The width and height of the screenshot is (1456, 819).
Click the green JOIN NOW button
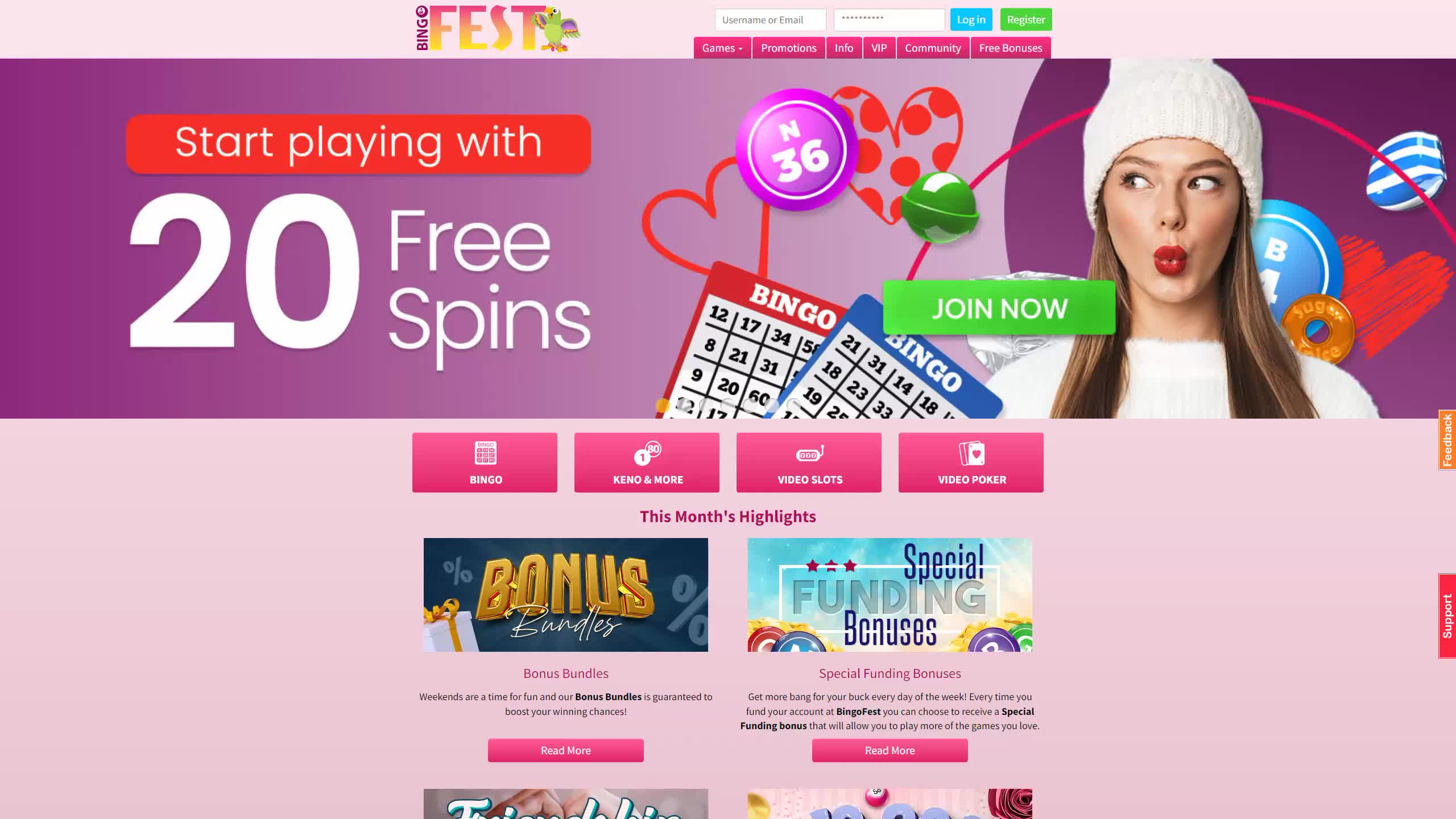click(x=999, y=308)
